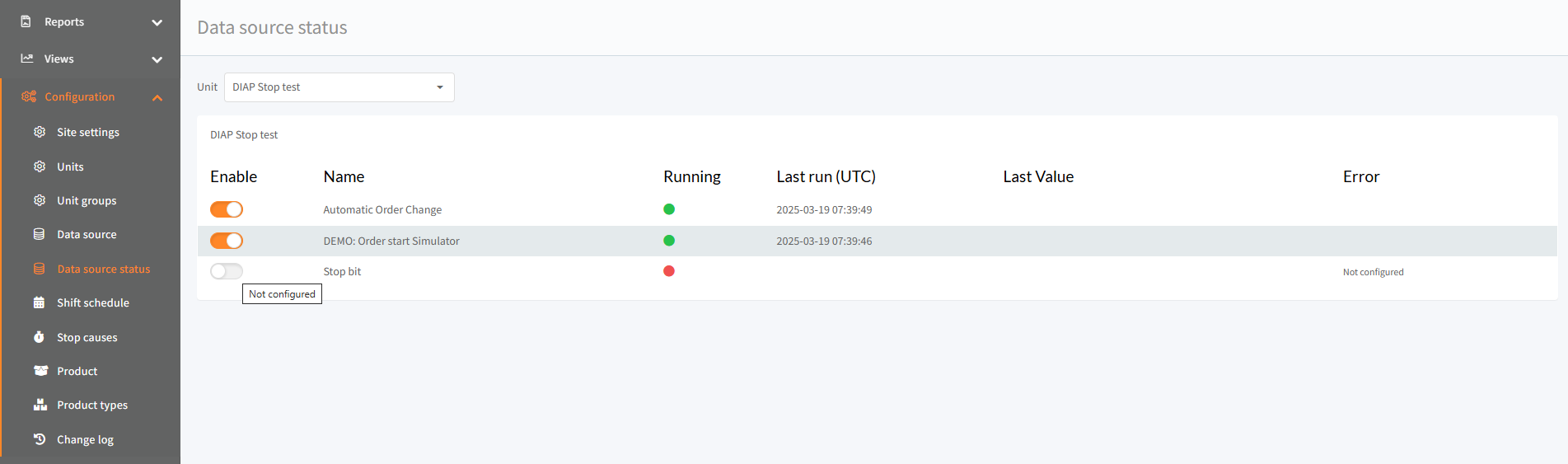Viewport: 1568px width, 464px height.
Task: Click the red running indicator for Stop bit
Action: coord(669,271)
